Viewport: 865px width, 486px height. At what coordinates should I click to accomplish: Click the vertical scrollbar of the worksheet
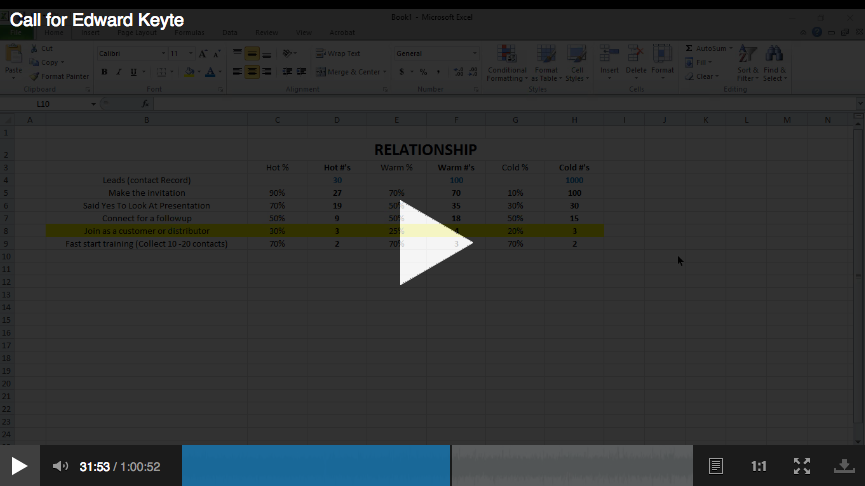tap(858, 276)
